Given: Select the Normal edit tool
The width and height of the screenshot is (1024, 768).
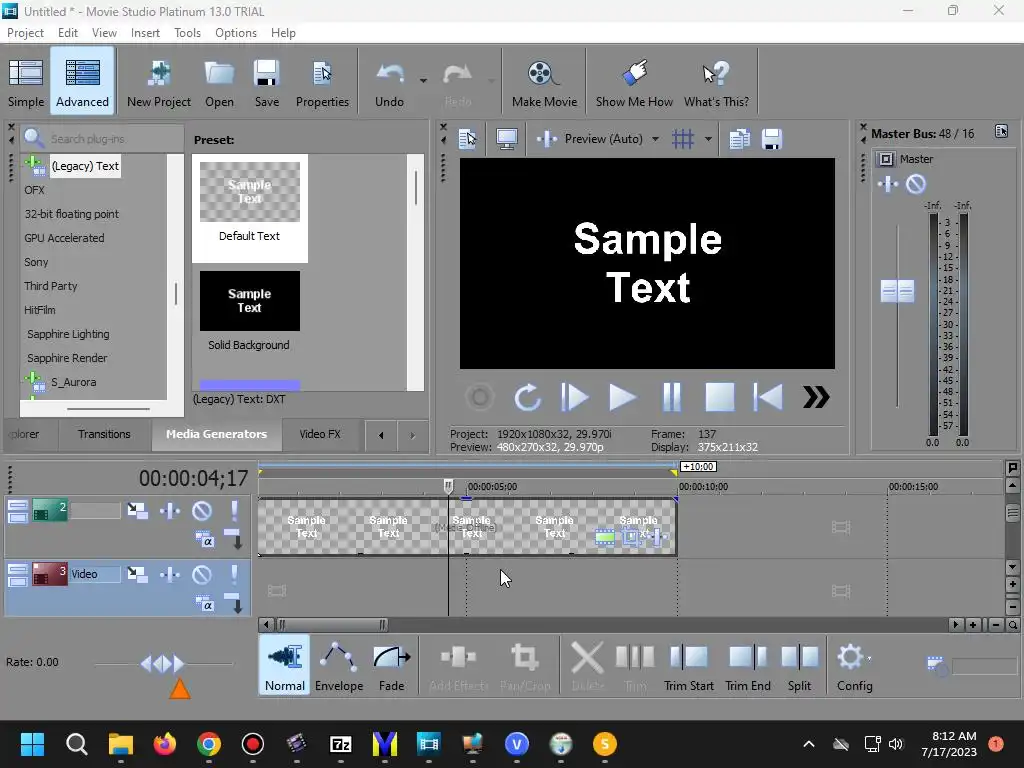Looking at the screenshot, I should [x=285, y=666].
